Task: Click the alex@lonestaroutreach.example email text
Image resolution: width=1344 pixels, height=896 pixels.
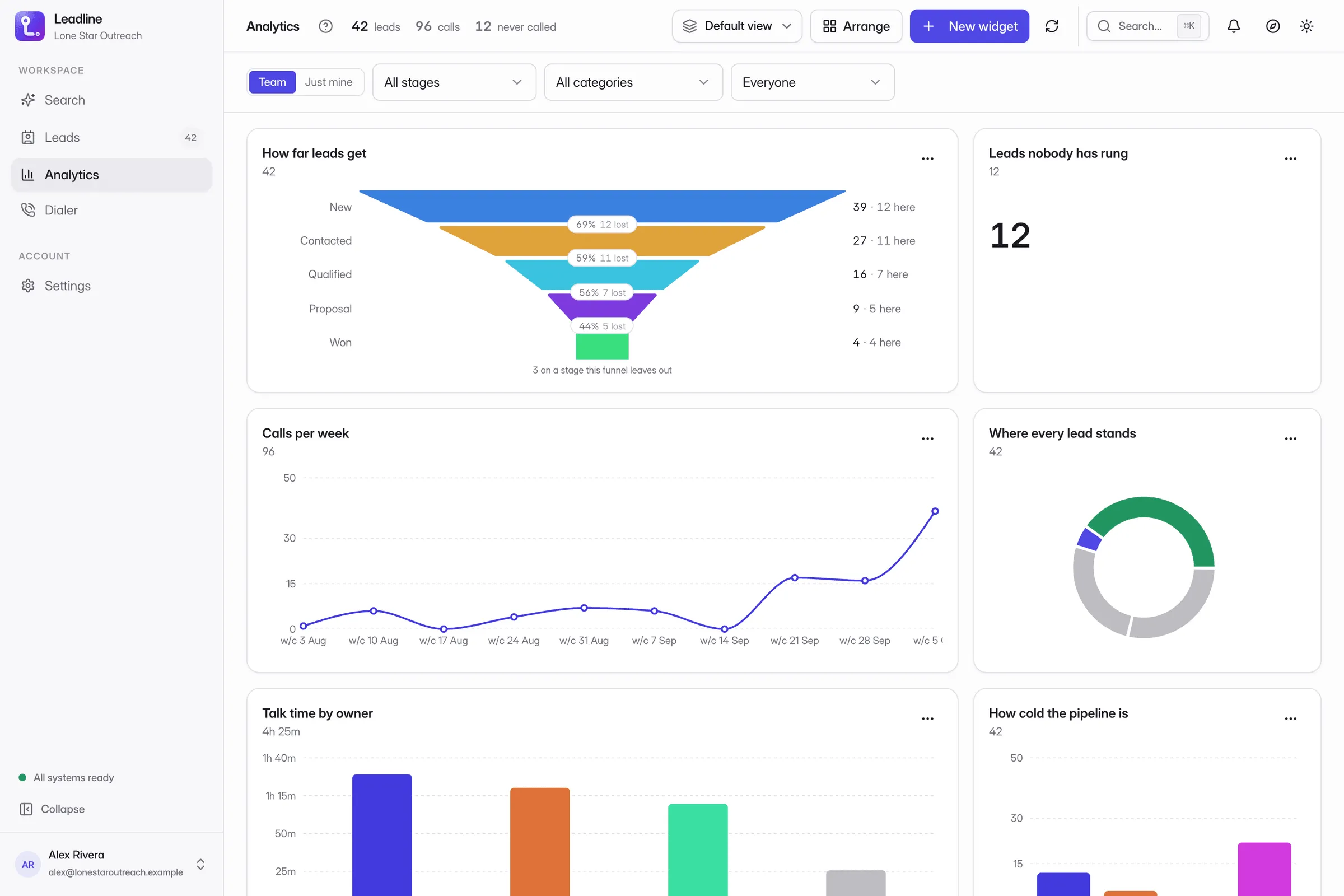Action: click(x=115, y=872)
